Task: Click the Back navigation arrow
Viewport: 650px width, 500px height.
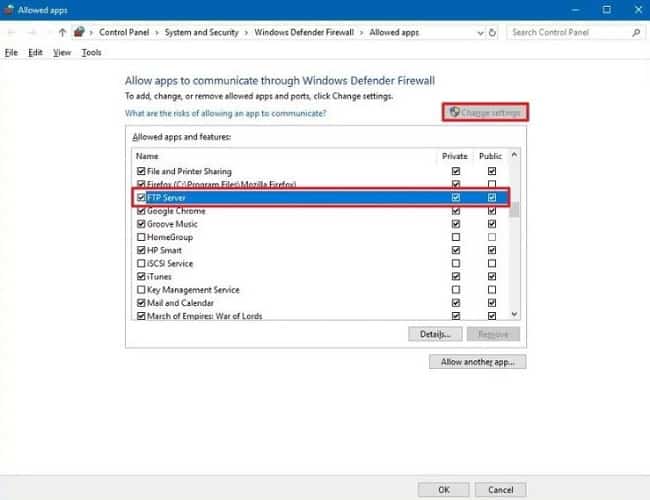Action: (x=12, y=32)
